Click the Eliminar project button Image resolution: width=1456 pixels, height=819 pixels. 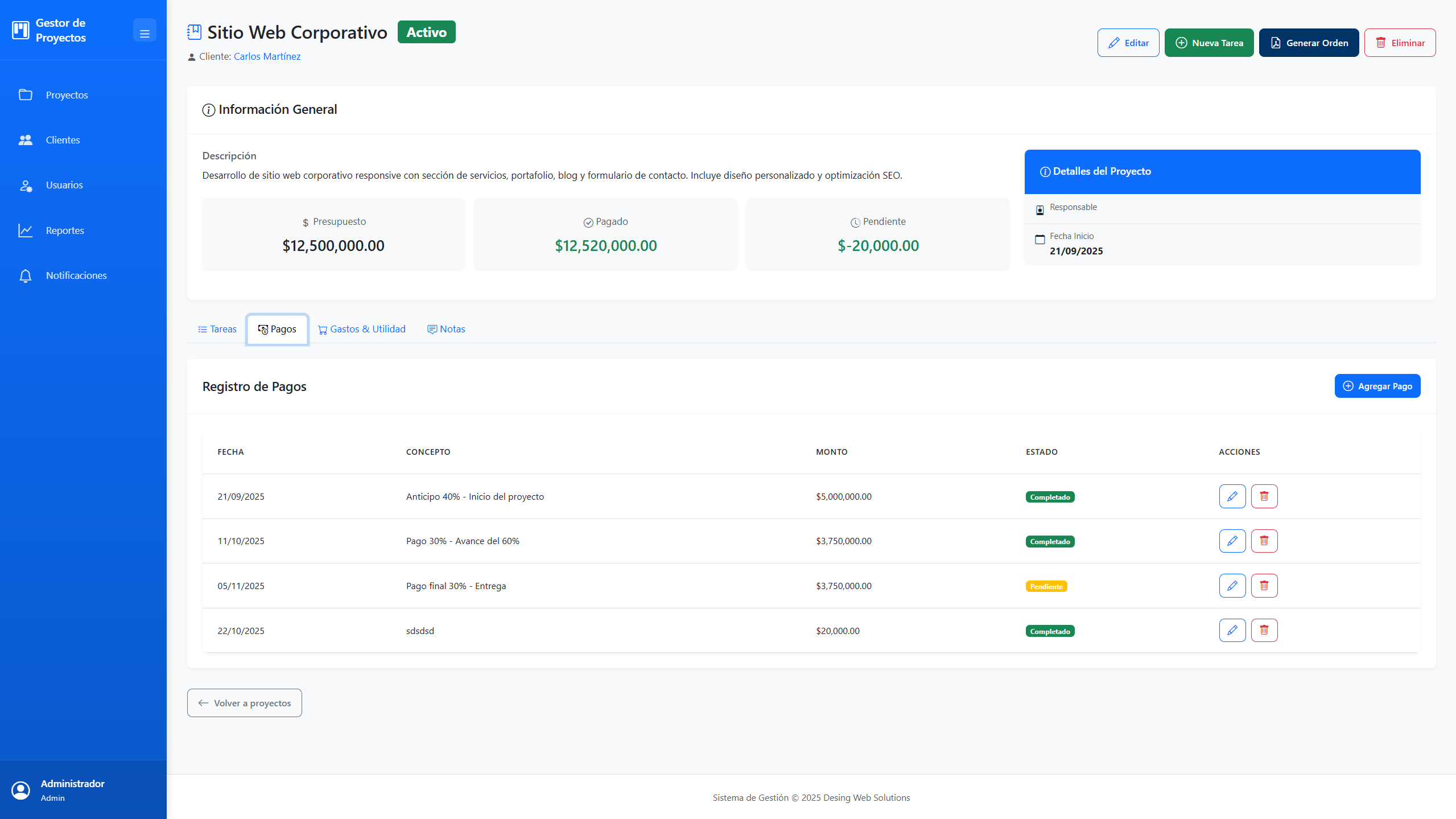pos(1399,43)
